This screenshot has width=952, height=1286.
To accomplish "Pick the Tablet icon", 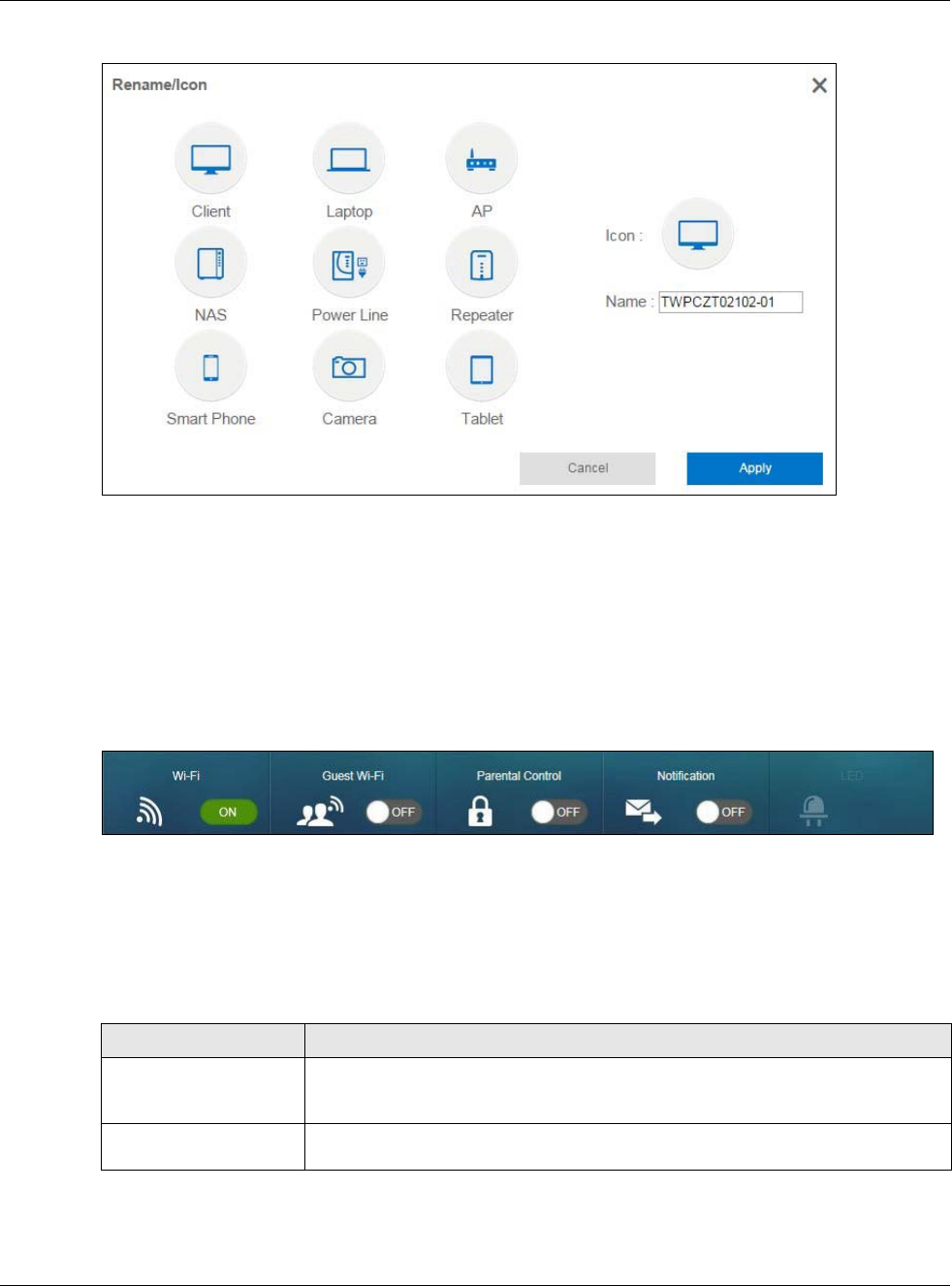I will pos(482,367).
